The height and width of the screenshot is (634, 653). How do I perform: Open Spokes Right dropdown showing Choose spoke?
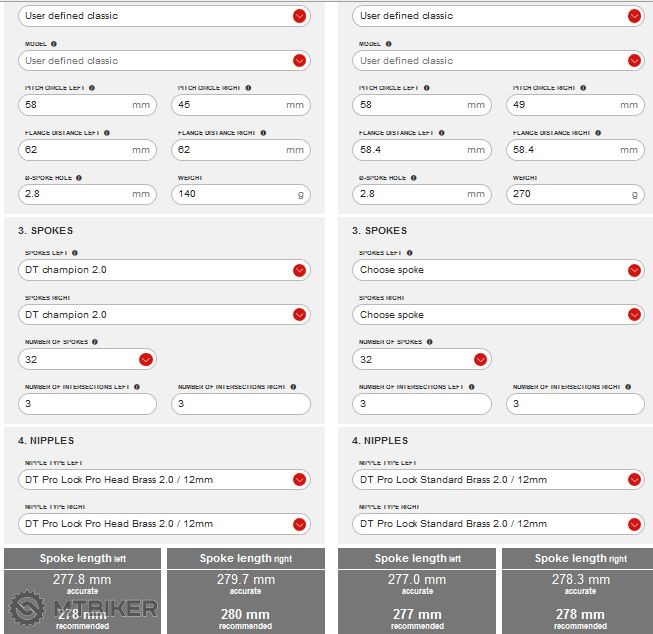[x=498, y=315]
